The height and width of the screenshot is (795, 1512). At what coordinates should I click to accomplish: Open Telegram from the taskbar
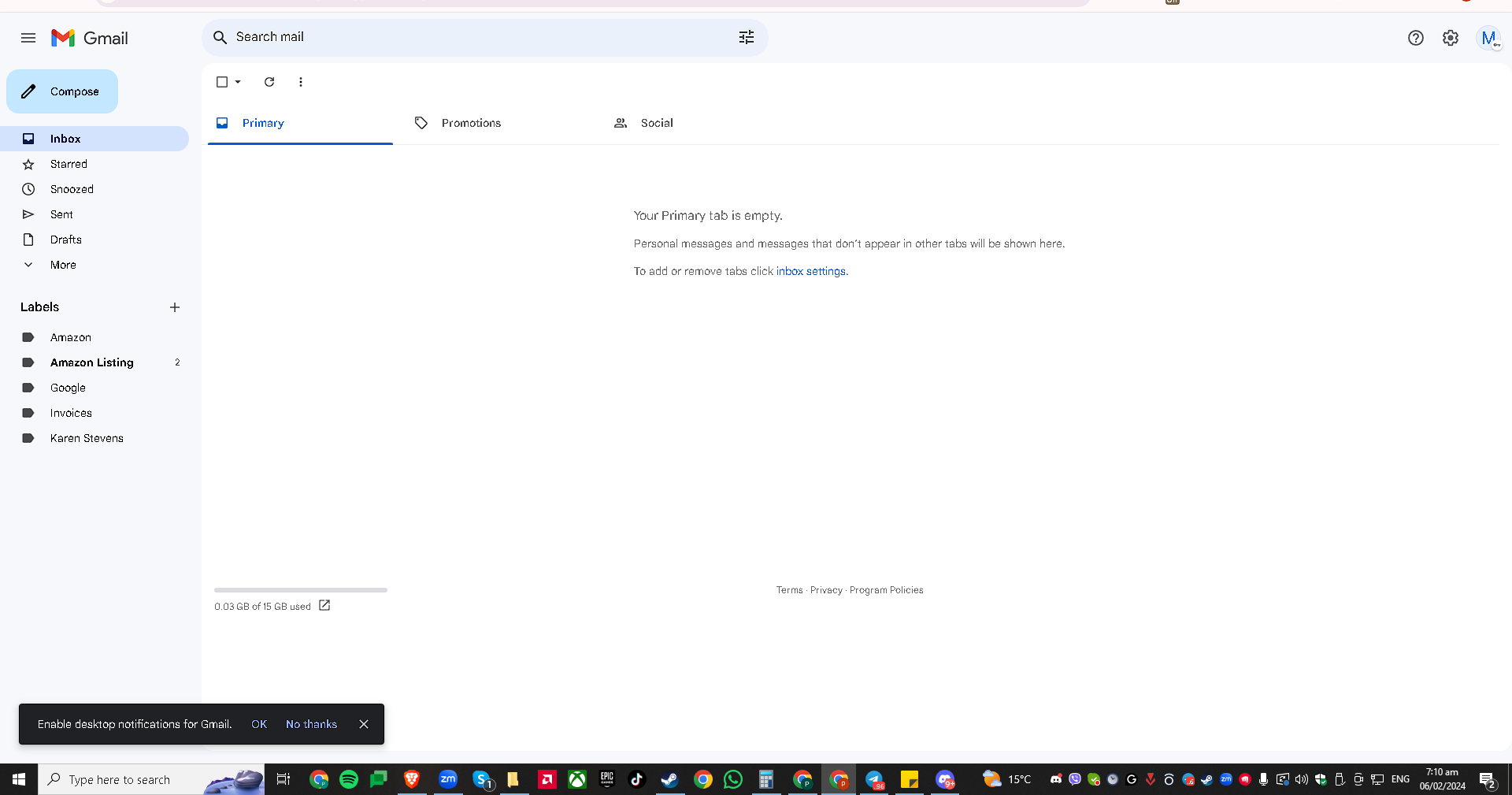click(875, 779)
